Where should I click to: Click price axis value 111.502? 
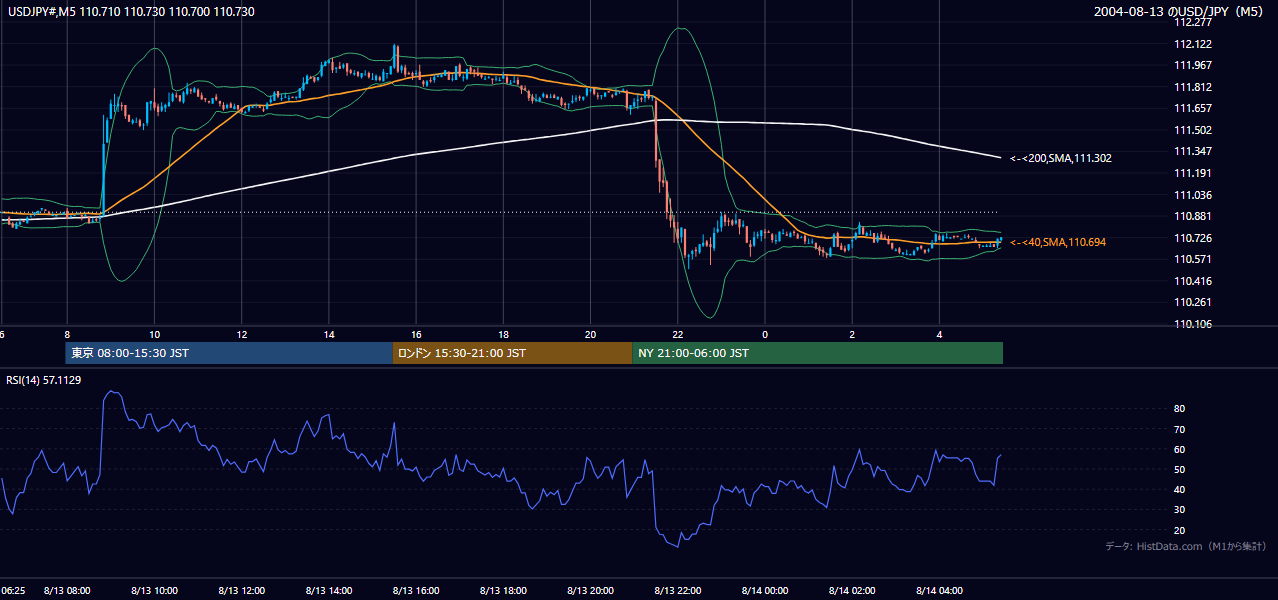tap(1194, 130)
